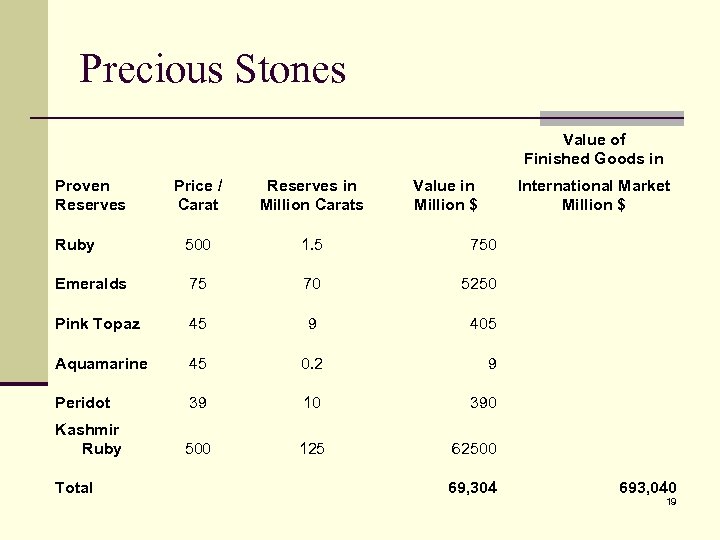The width and height of the screenshot is (720, 540).
Task: Click the Kashmir Ruby row label
Action: 88,439
